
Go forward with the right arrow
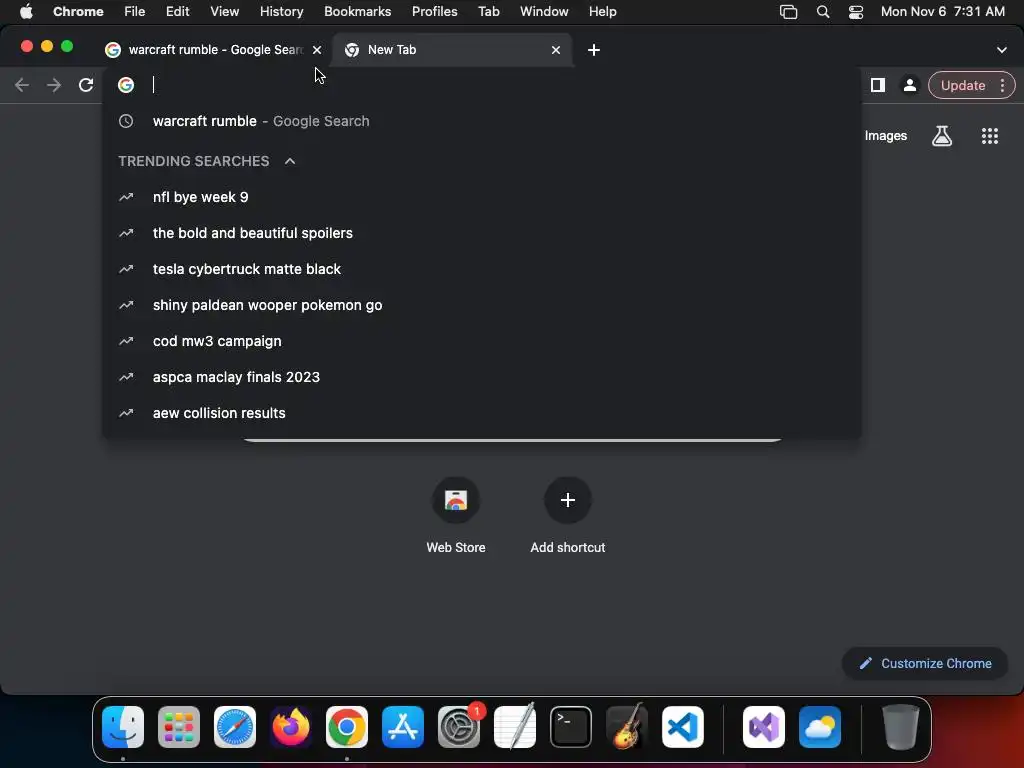tap(54, 85)
